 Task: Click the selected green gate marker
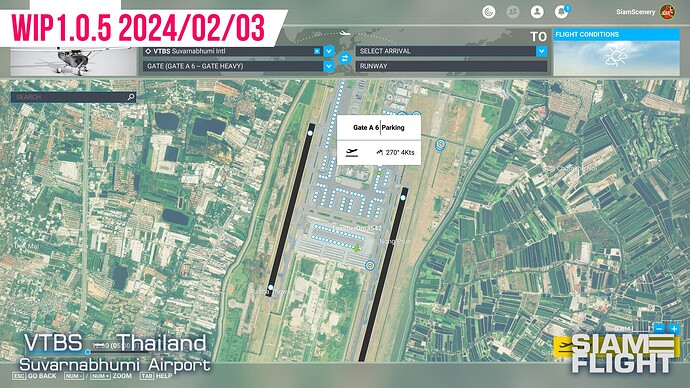[x=379, y=173]
